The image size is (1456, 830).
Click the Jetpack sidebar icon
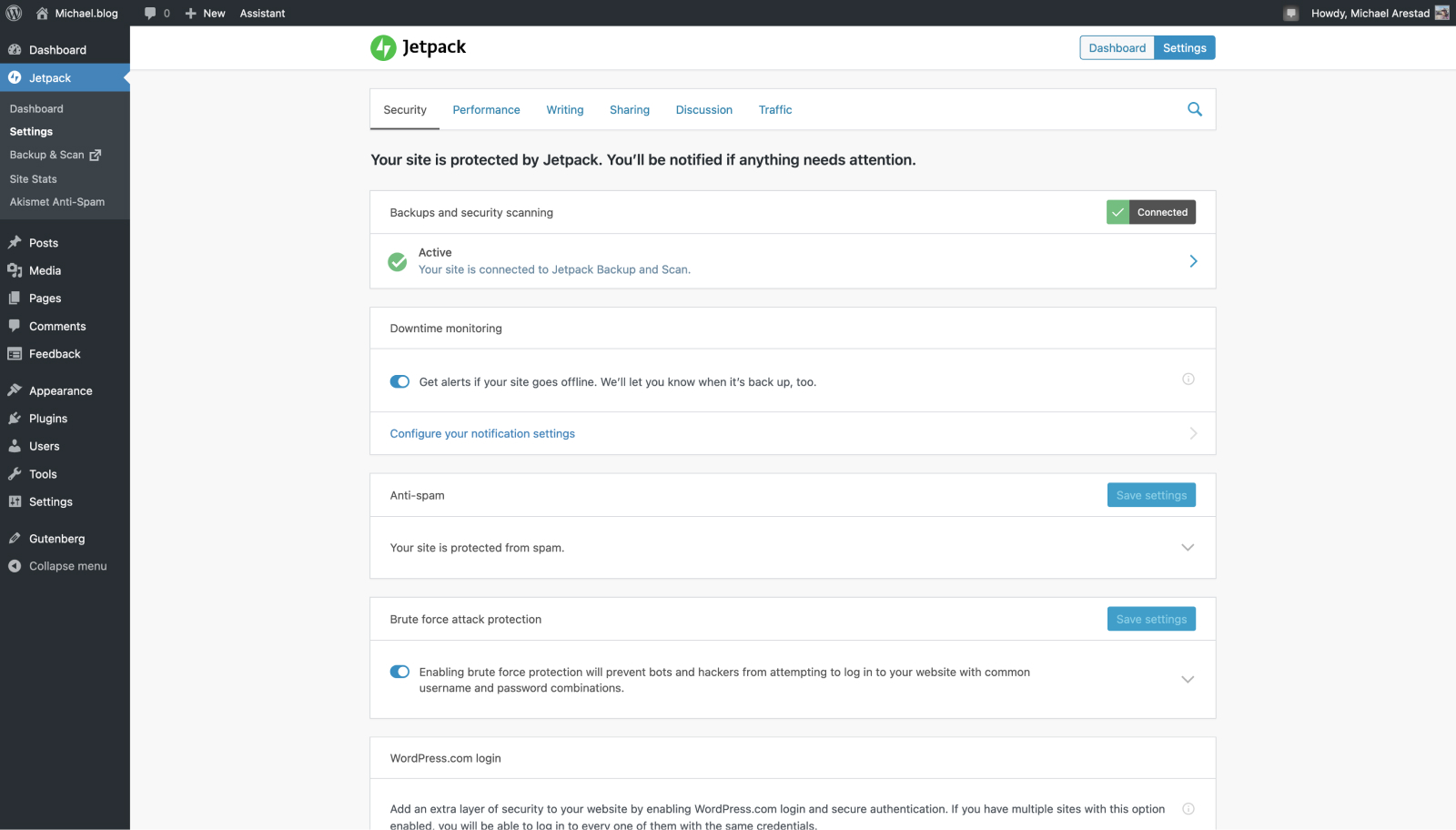pos(15,77)
